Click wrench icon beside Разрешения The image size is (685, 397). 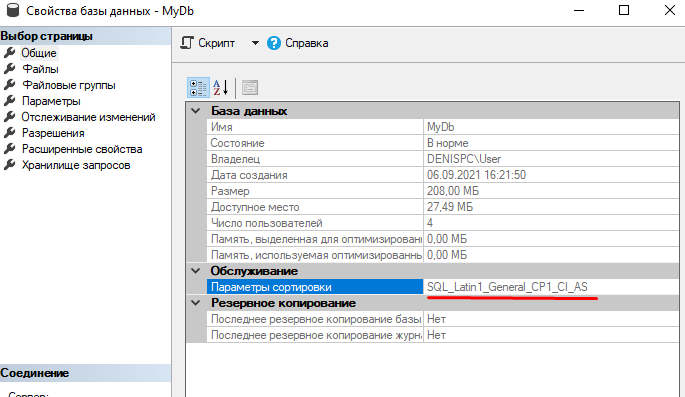click(10, 133)
